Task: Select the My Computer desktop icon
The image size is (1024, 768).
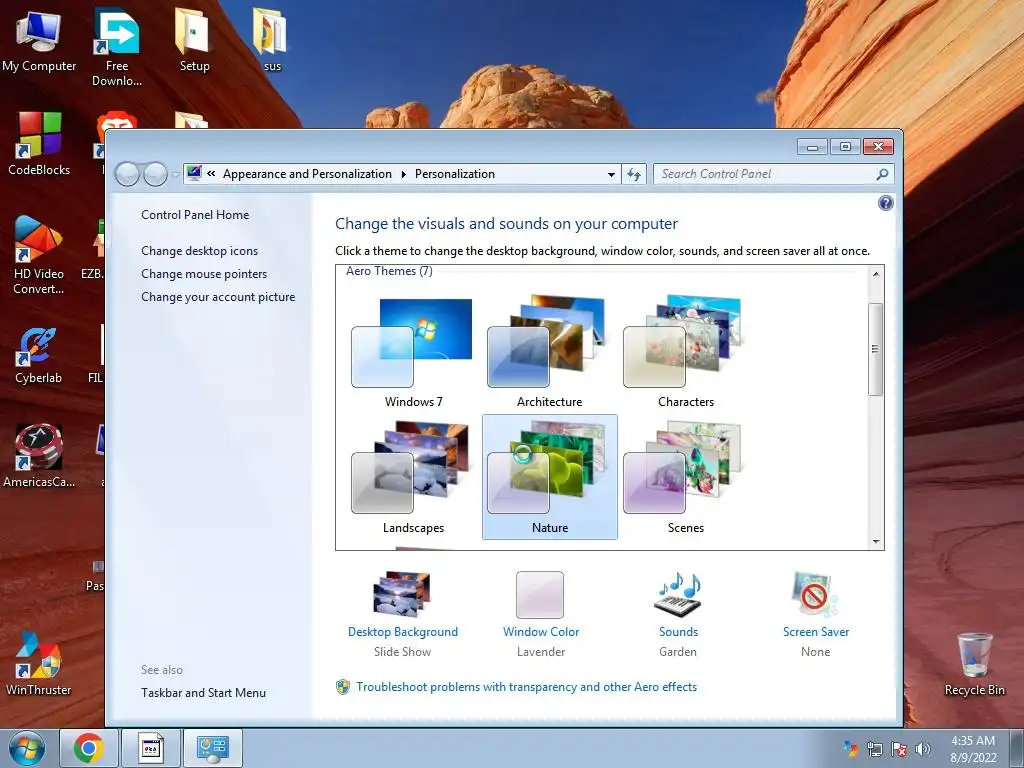Action: coord(39,41)
